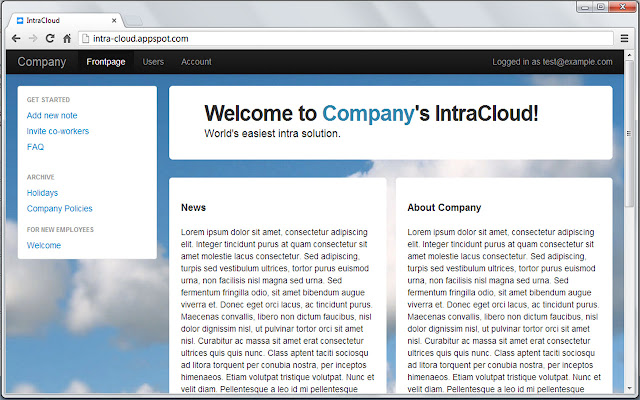
Task: Open Invite co-workers link
Action: tap(58, 131)
